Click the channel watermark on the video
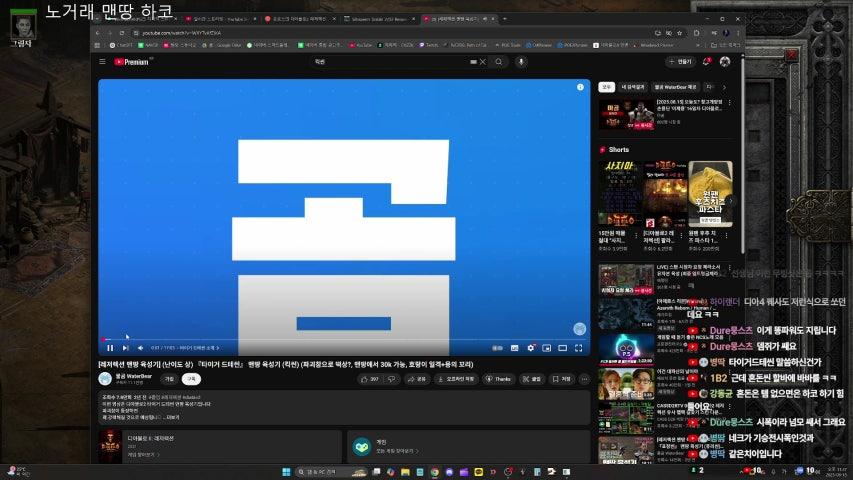The image size is (853, 480). (579, 328)
